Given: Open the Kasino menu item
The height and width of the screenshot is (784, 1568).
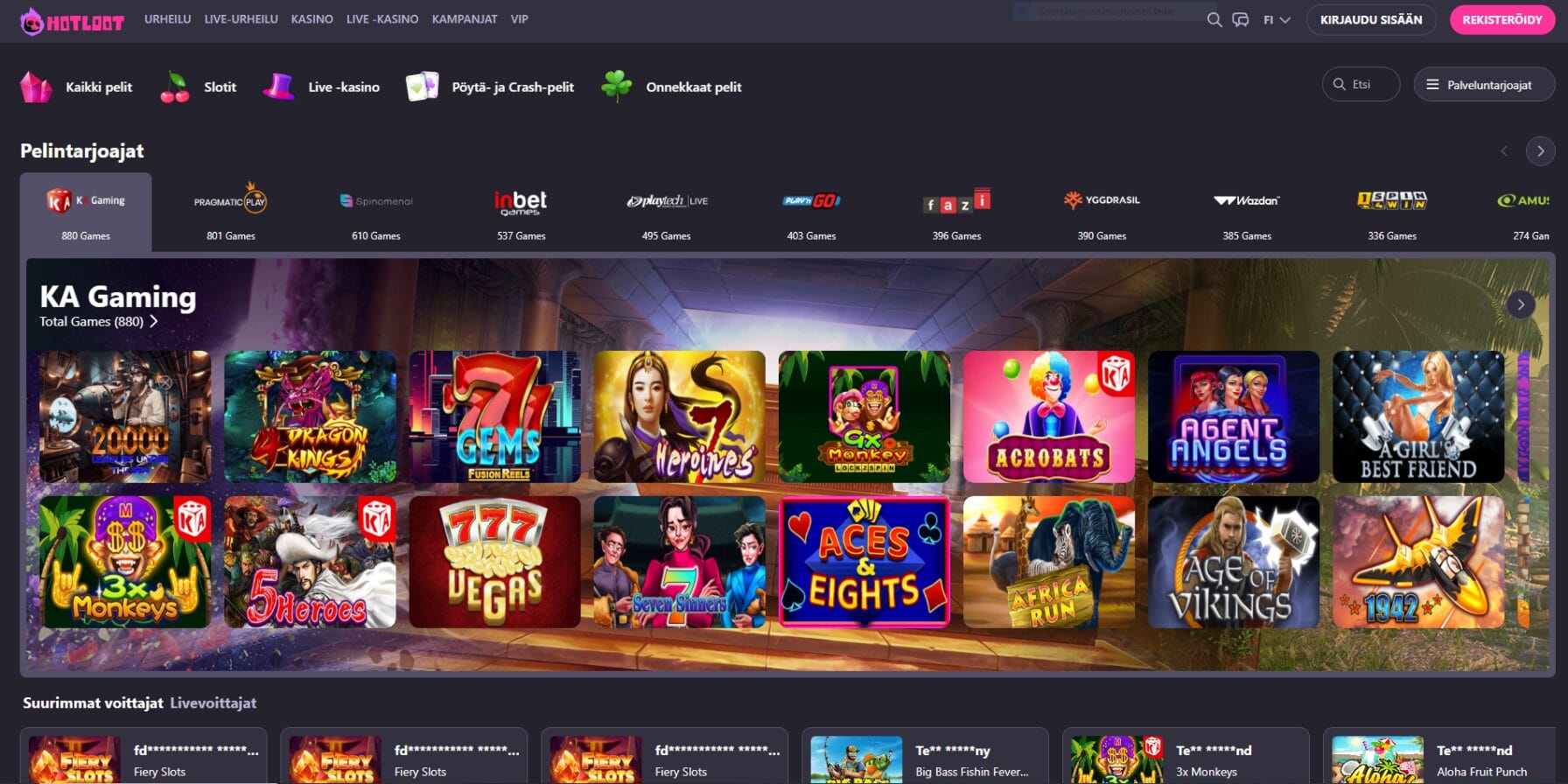Looking at the screenshot, I should click(311, 18).
